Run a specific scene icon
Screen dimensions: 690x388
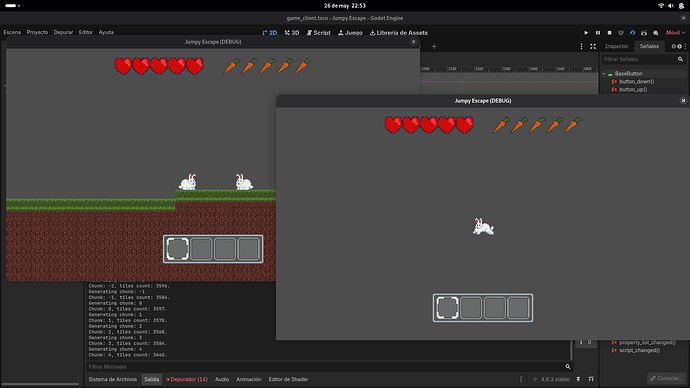644,33
